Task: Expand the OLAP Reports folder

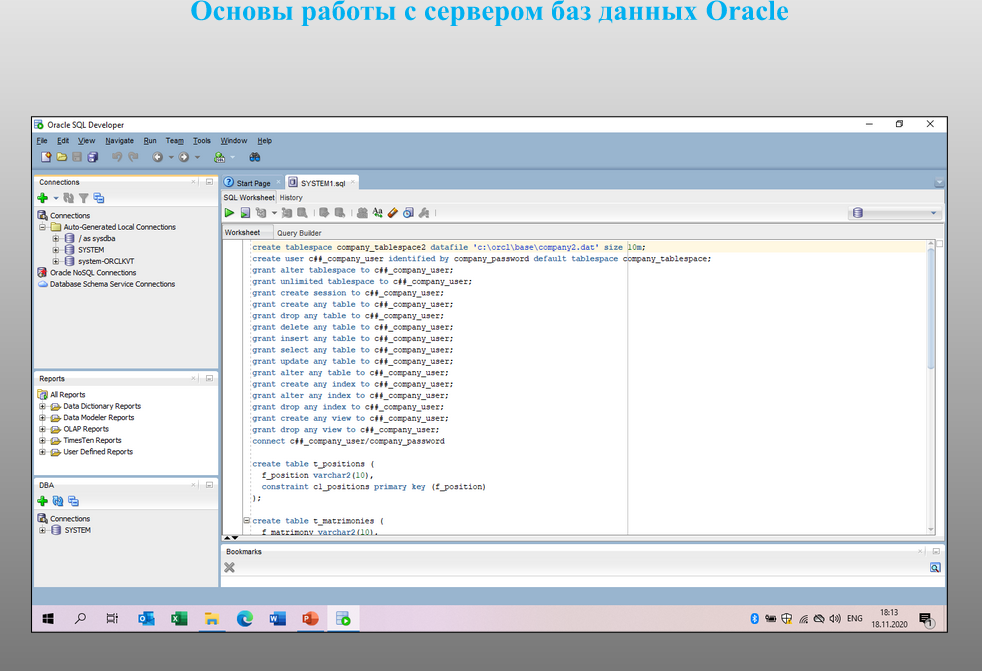Action: point(43,429)
